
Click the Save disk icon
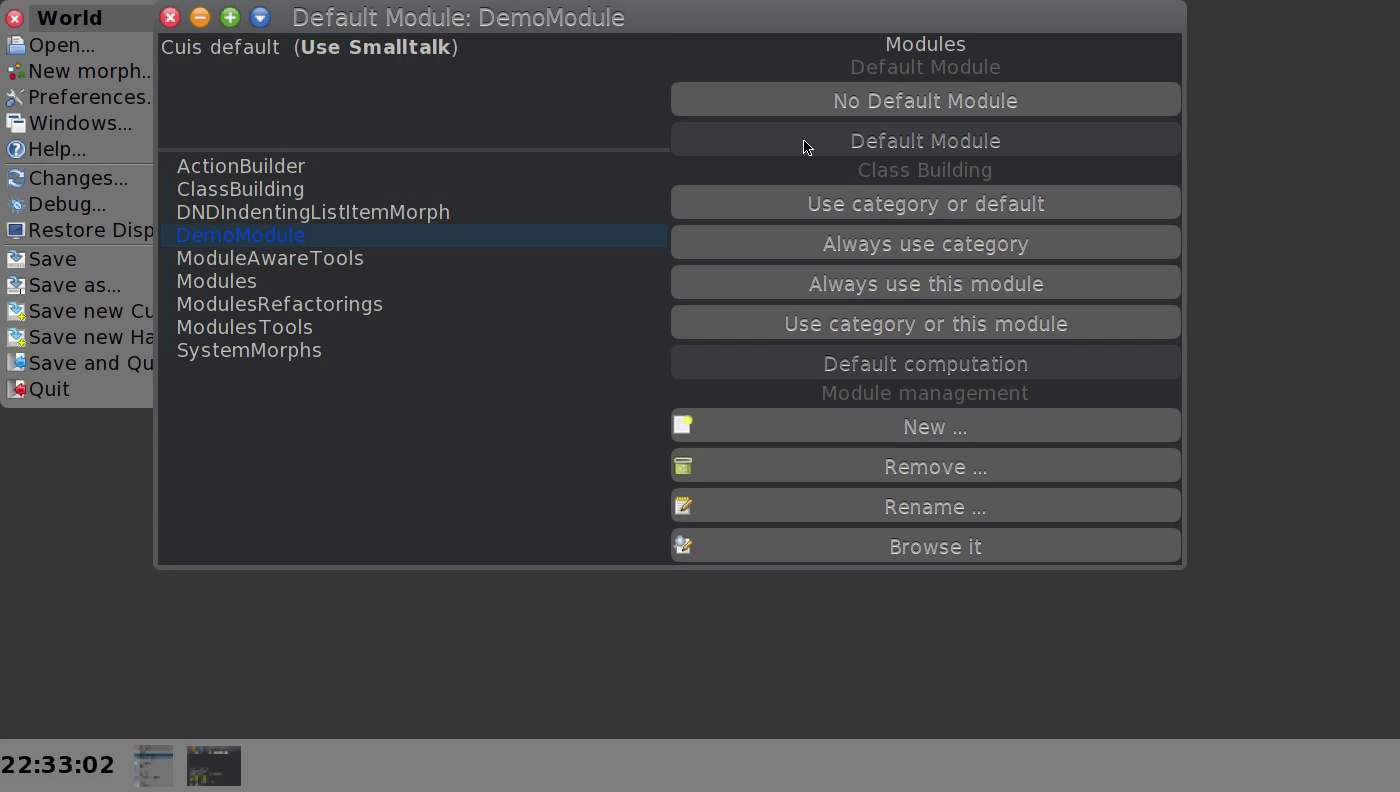(15, 259)
